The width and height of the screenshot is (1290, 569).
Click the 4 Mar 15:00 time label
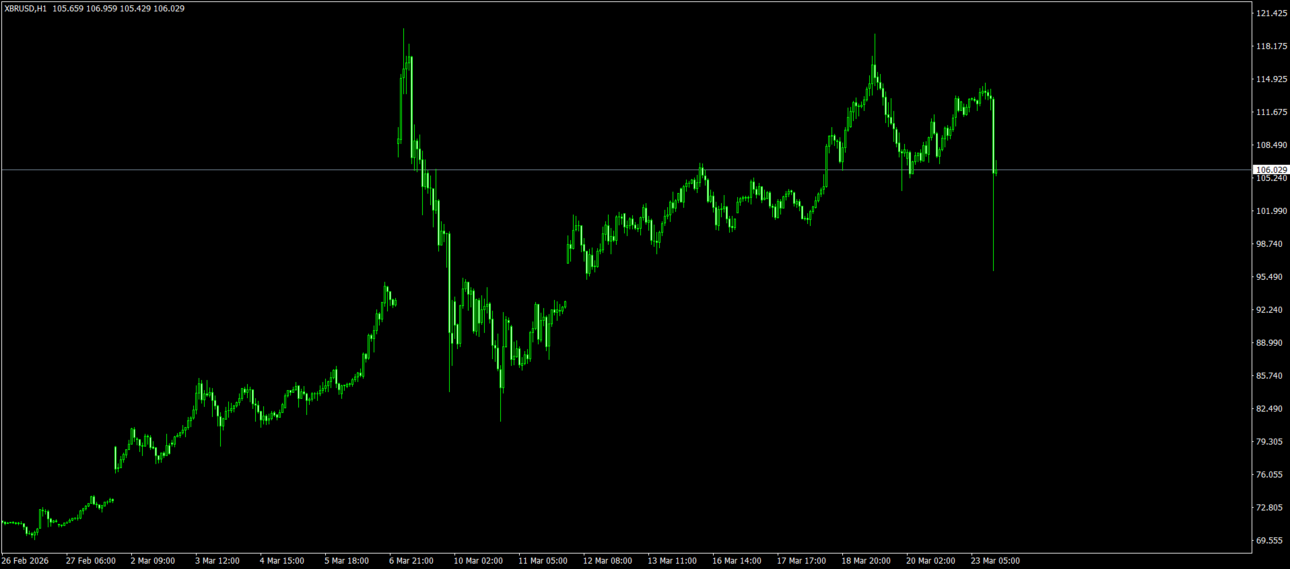pos(282,561)
